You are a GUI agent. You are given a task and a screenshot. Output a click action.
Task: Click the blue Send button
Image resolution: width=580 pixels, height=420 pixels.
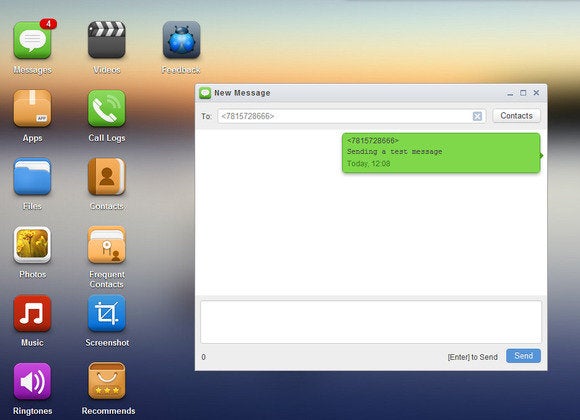point(523,356)
